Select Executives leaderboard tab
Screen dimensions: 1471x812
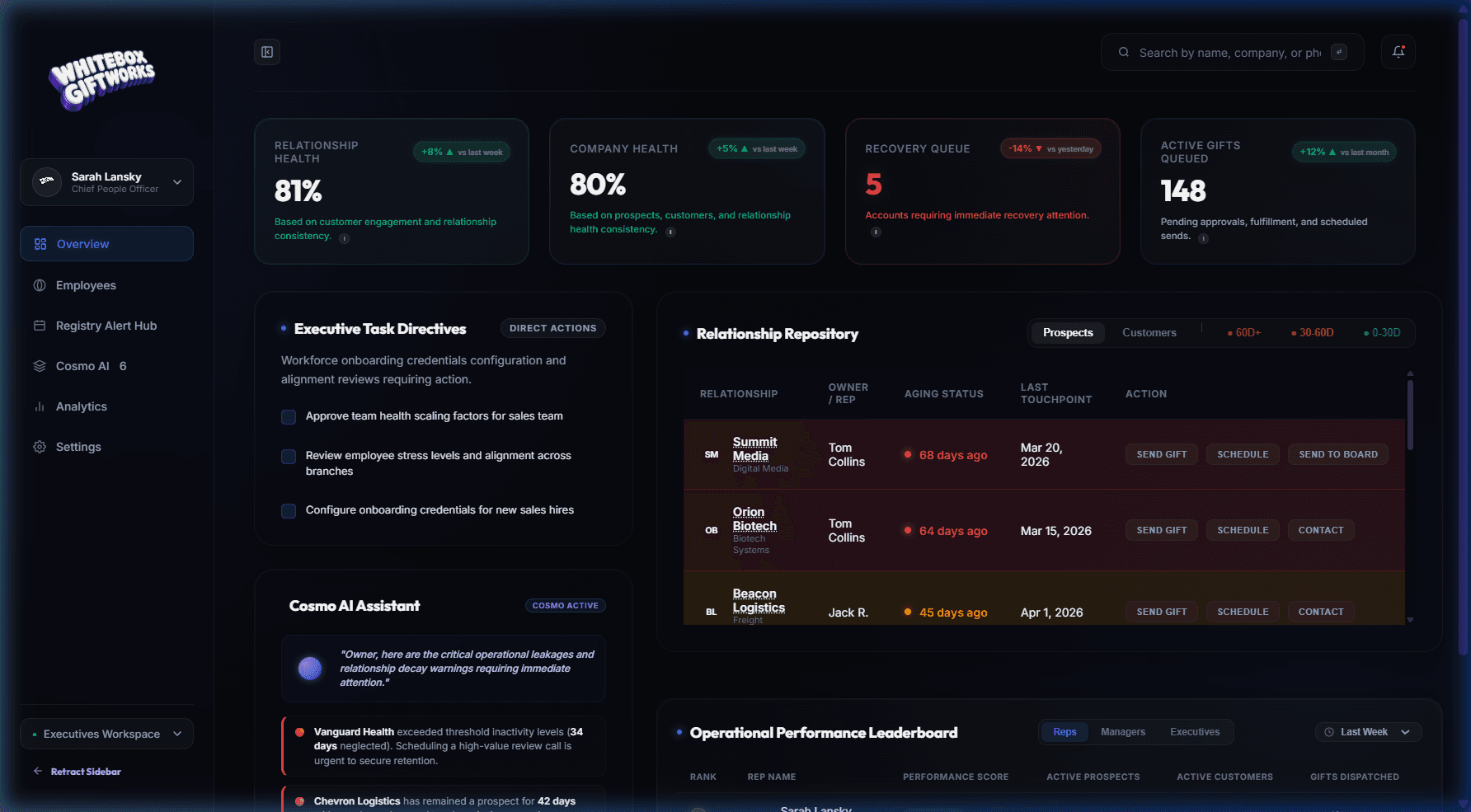(1195, 732)
